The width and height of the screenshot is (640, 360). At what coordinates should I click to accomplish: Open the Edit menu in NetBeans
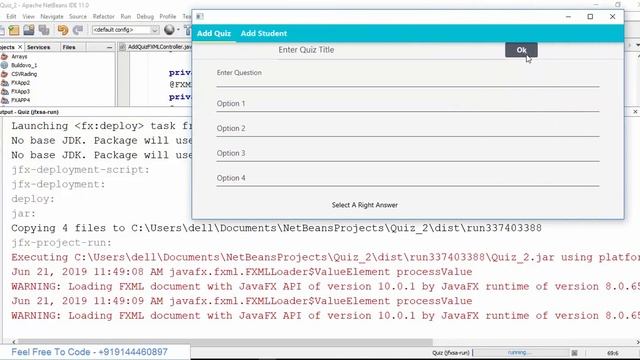point(11,16)
